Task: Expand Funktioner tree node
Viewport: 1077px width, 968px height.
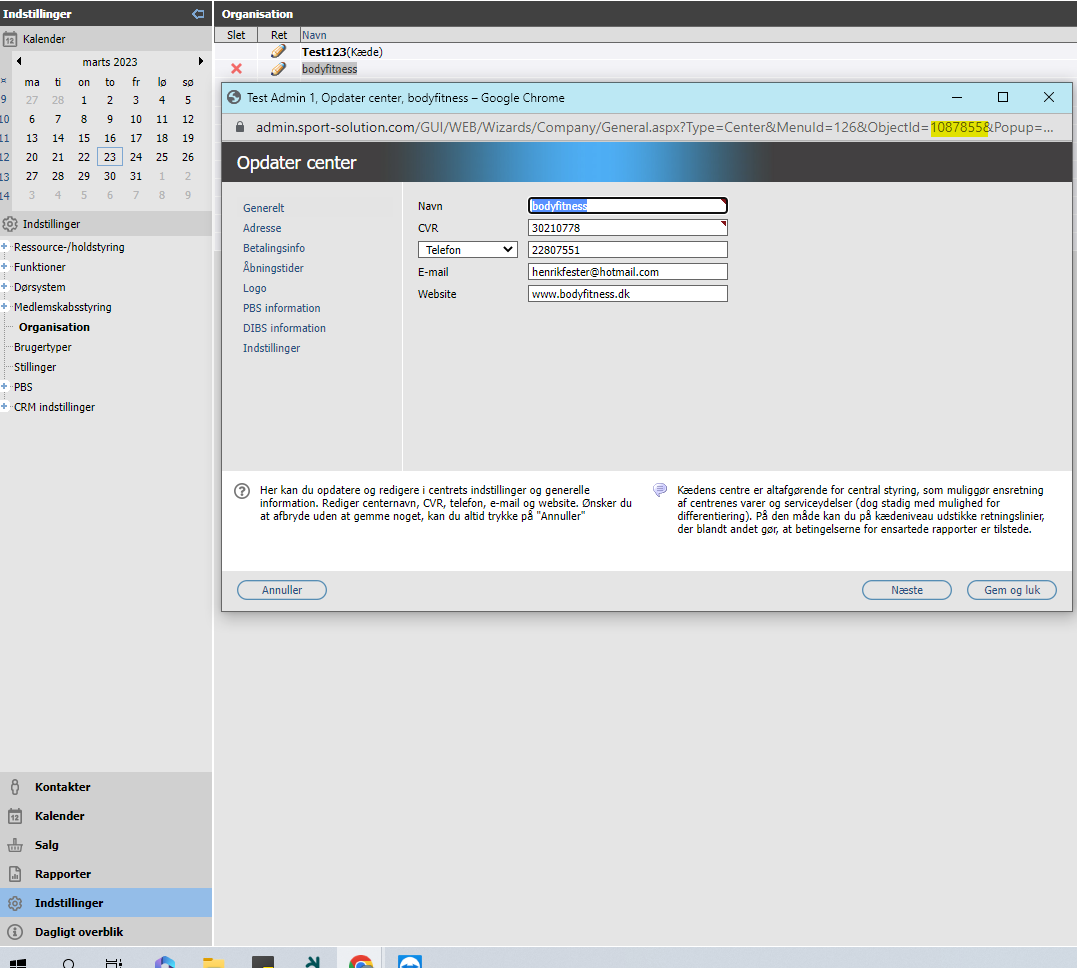Action: [x=4, y=267]
